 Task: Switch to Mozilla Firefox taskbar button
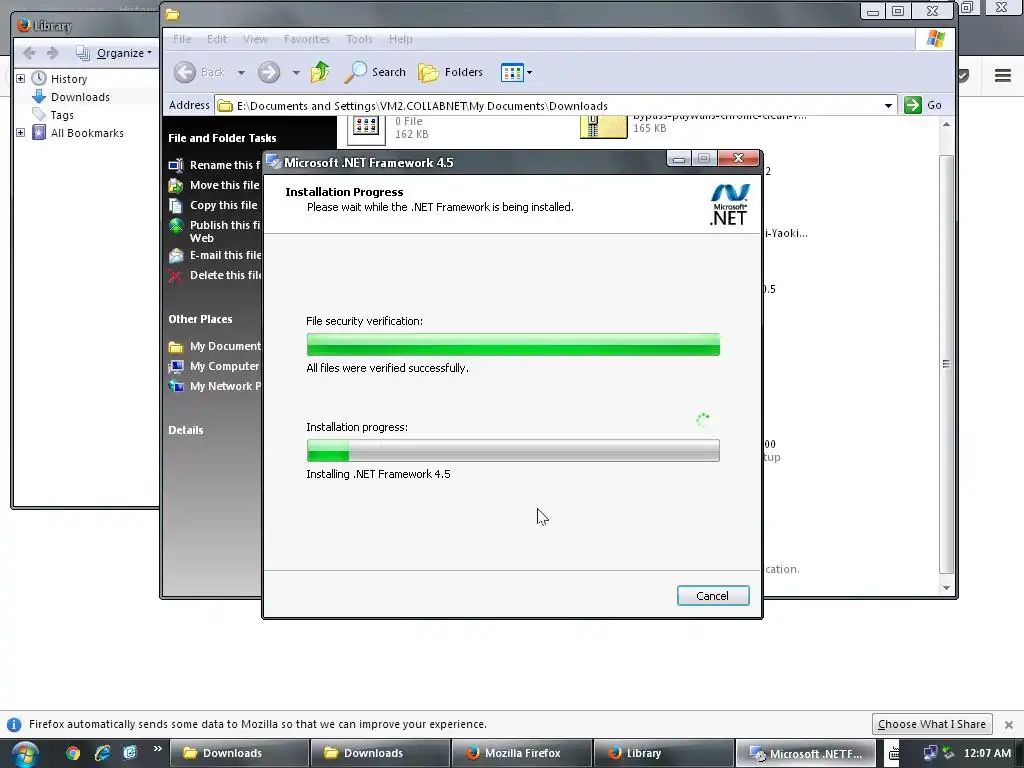tap(522, 753)
